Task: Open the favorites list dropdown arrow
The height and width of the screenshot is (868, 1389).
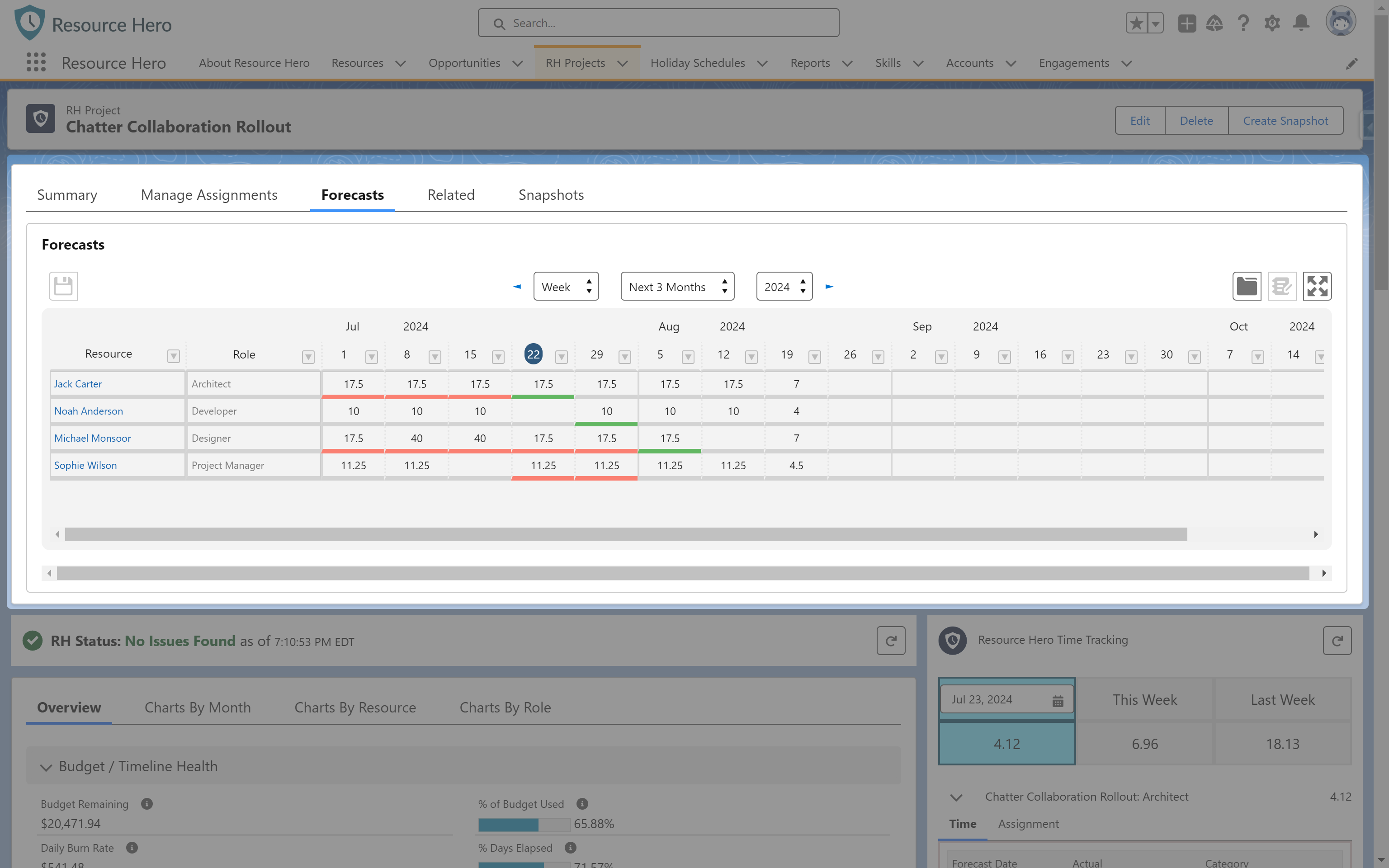Action: 1155,23
